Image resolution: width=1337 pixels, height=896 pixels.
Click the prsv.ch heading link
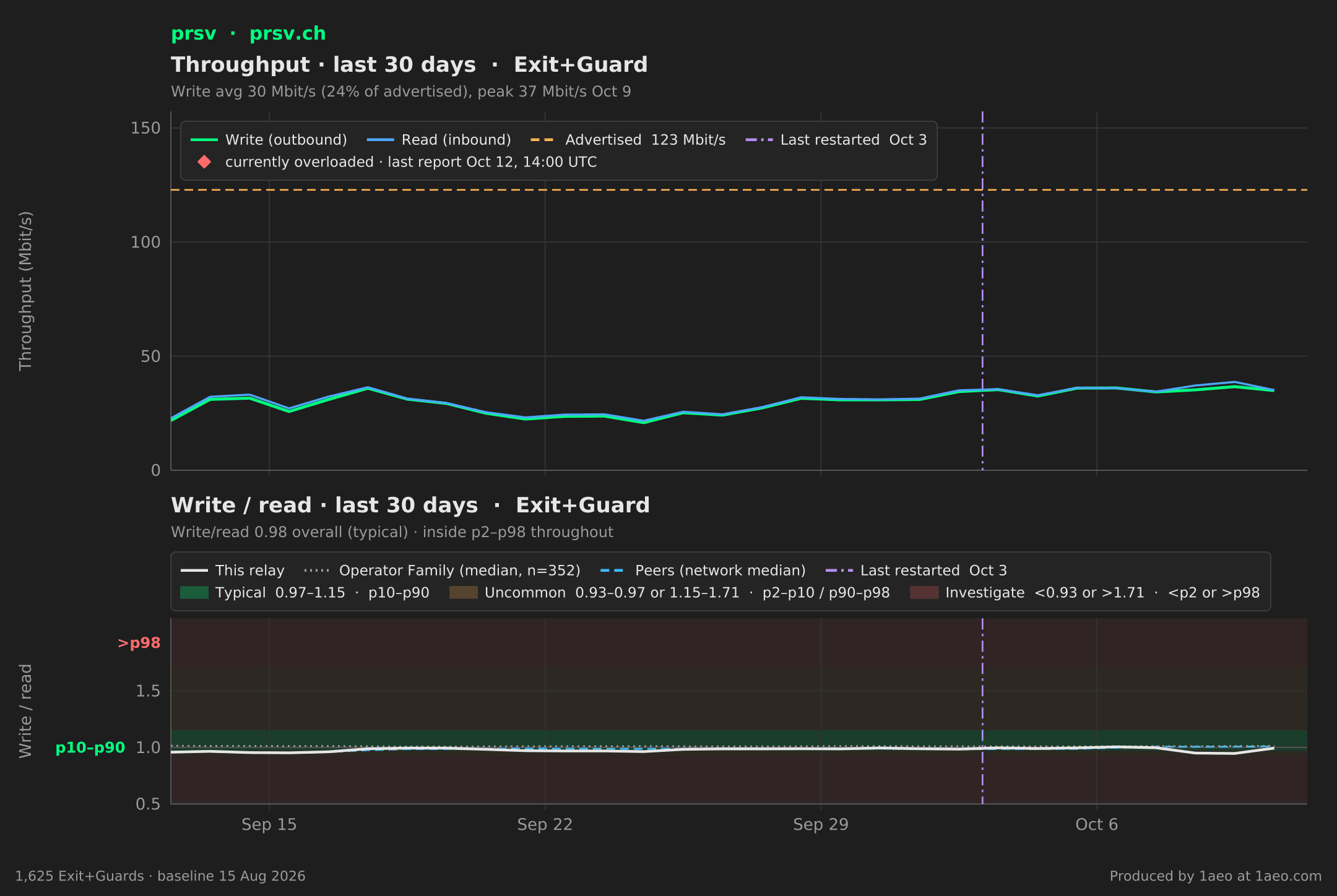[287, 33]
